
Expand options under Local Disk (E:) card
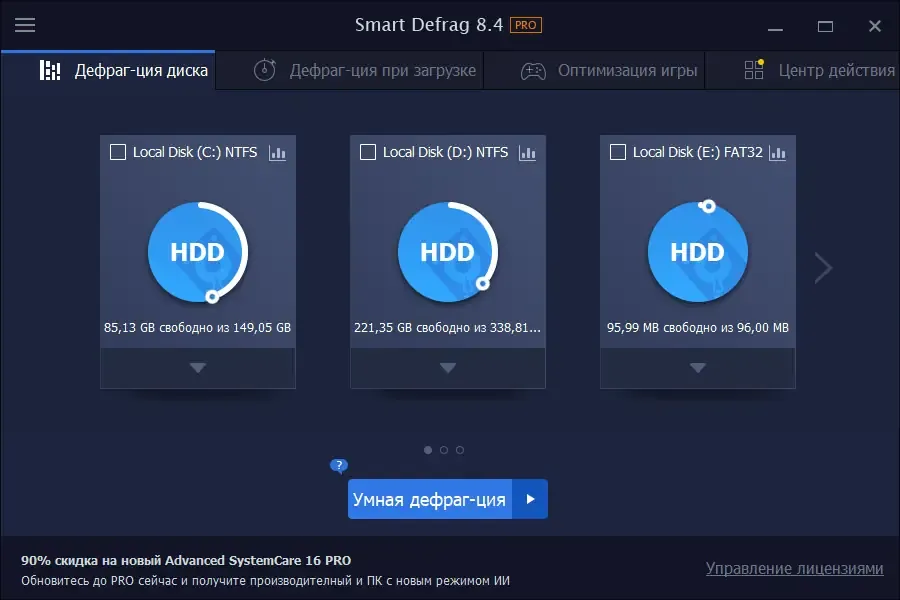(x=697, y=368)
